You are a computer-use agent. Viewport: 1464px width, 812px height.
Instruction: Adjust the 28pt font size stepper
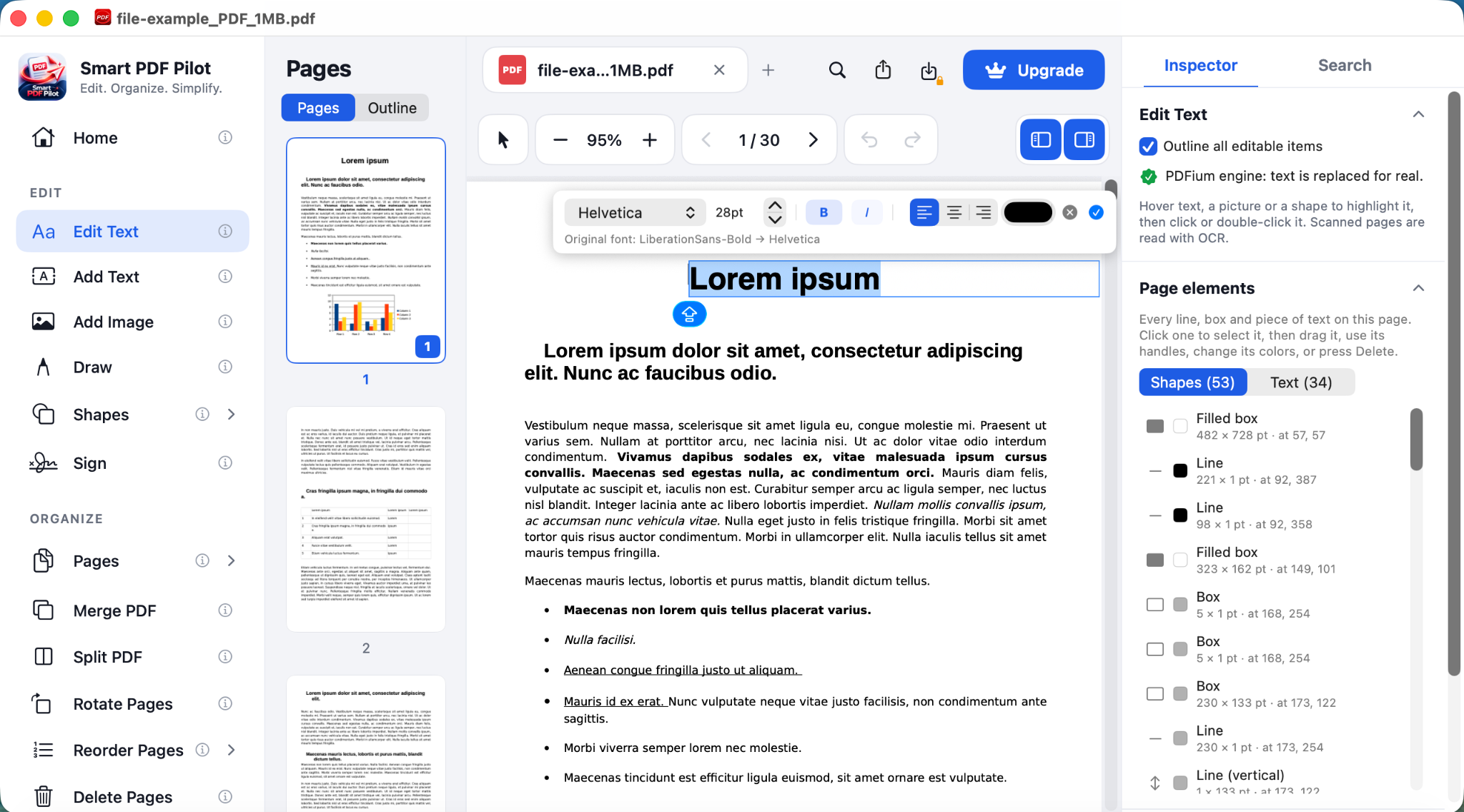coord(775,212)
